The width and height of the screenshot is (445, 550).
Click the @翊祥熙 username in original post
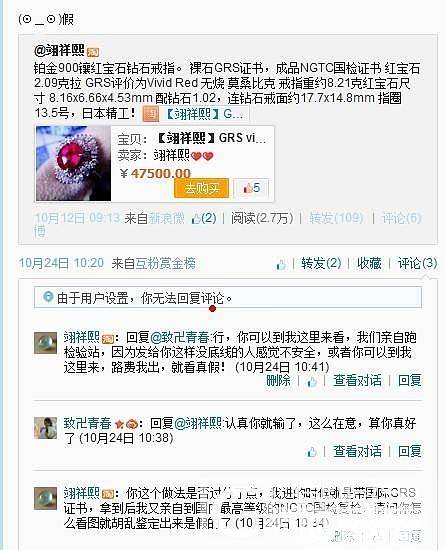click(59, 51)
